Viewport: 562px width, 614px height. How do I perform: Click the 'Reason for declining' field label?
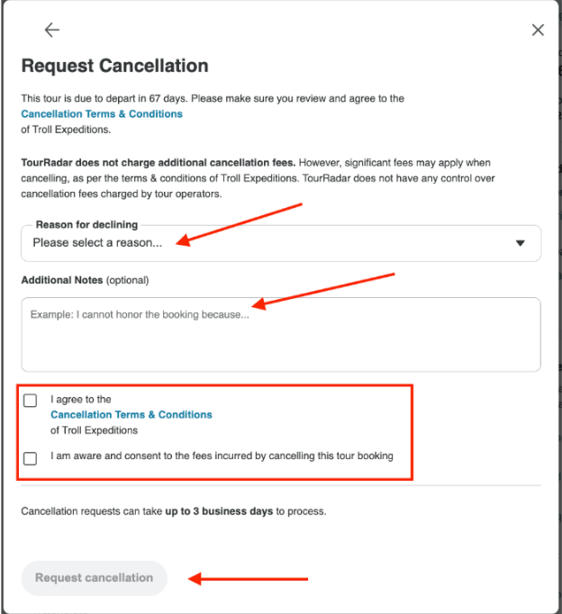(87, 225)
